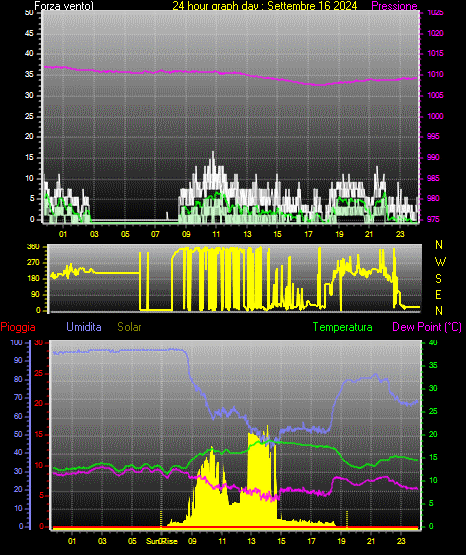The image size is (466, 555).
Task: Select the Solar legend label
Action: 129,327
